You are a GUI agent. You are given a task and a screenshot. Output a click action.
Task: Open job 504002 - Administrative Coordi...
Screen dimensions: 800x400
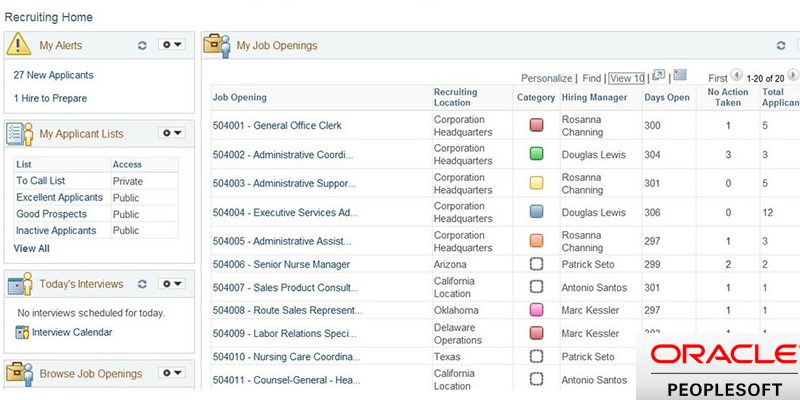click(x=283, y=155)
